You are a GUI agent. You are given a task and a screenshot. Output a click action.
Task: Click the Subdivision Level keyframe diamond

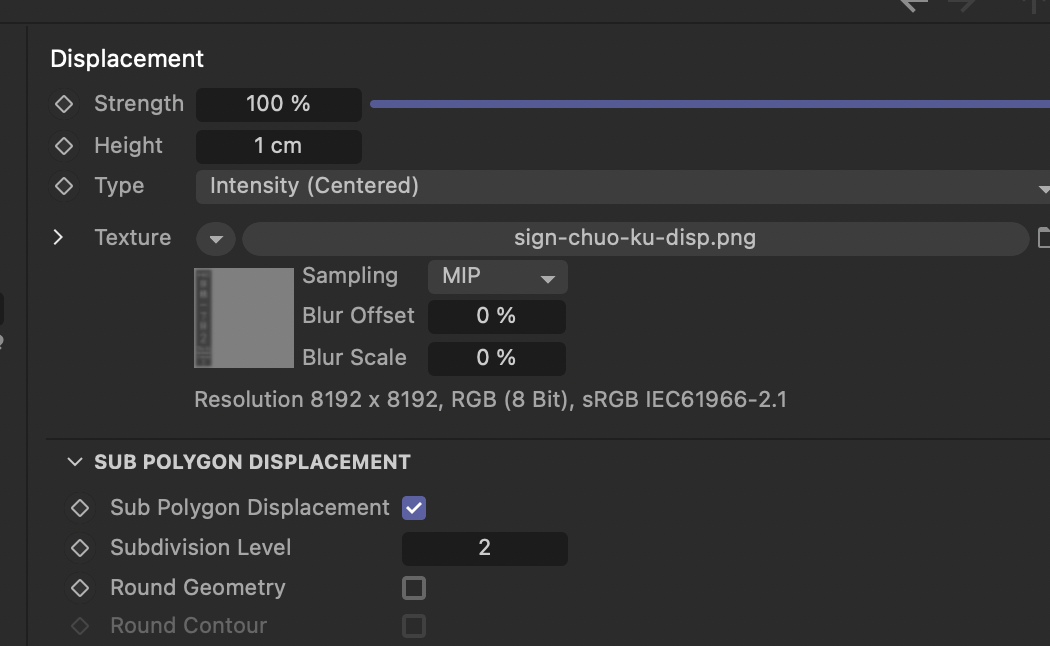tap(80, 548)
